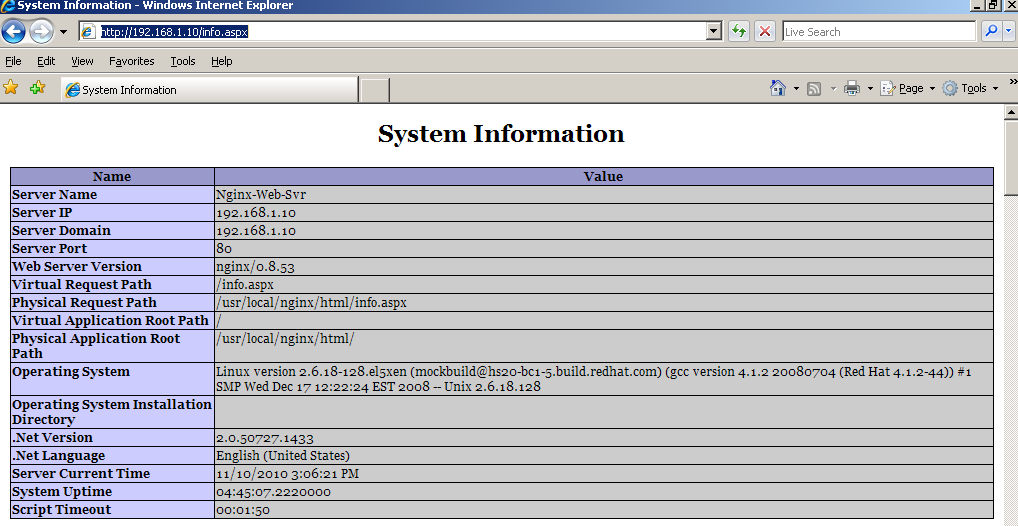
Task: Expand the address bar history dropdown
Action: point(714,31)
